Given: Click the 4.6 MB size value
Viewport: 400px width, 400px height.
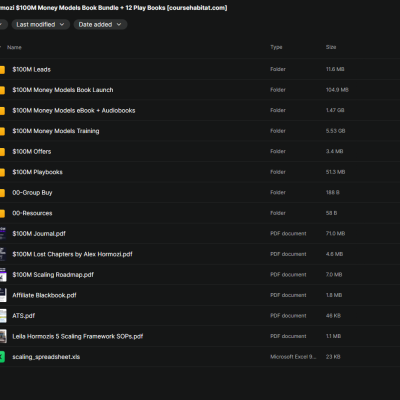Looking at the screenshot, I should click(x=334, y=254).
